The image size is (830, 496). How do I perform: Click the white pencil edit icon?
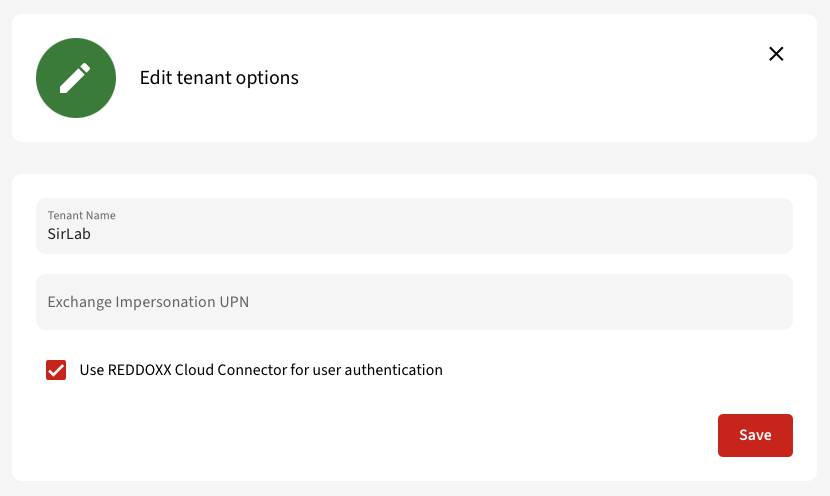tap(75, 78)
